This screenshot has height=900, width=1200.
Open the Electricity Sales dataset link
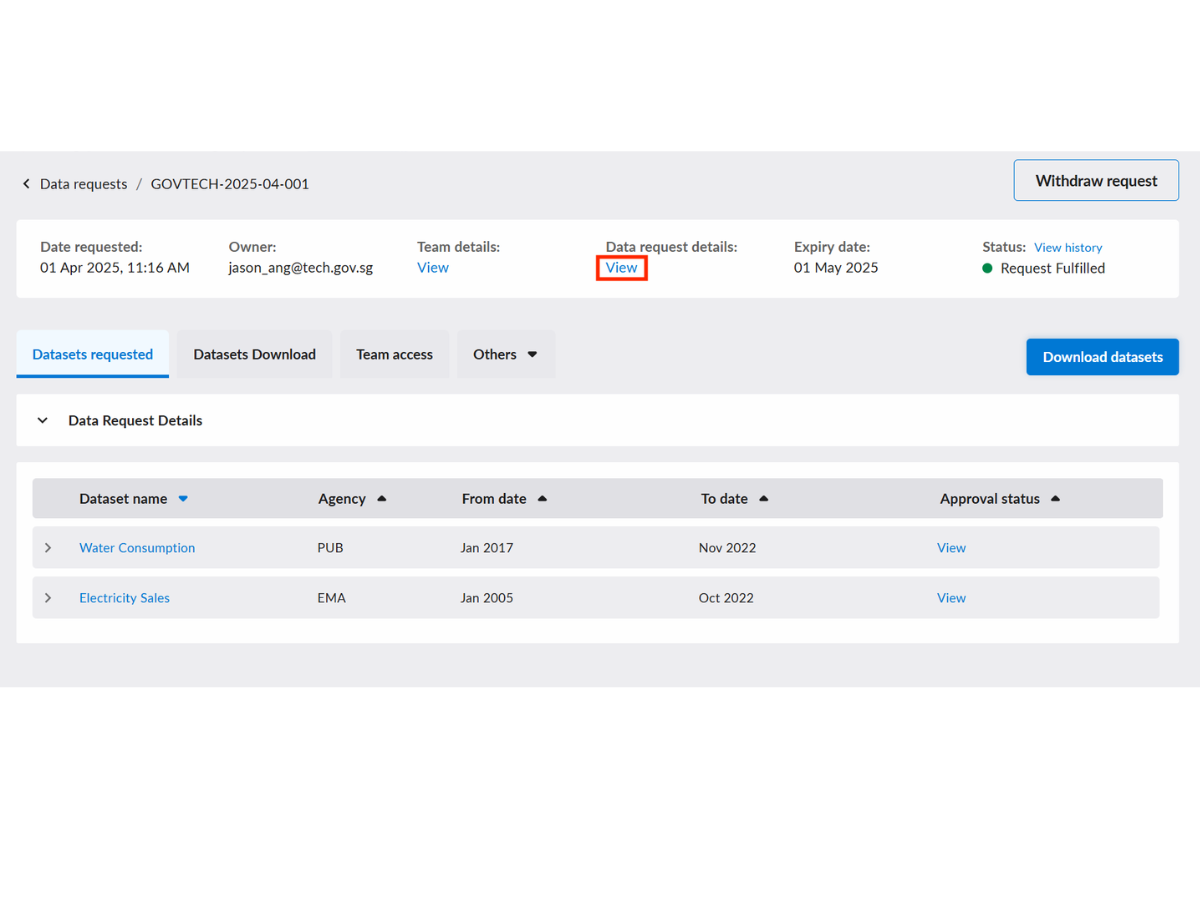click(124, 598)
